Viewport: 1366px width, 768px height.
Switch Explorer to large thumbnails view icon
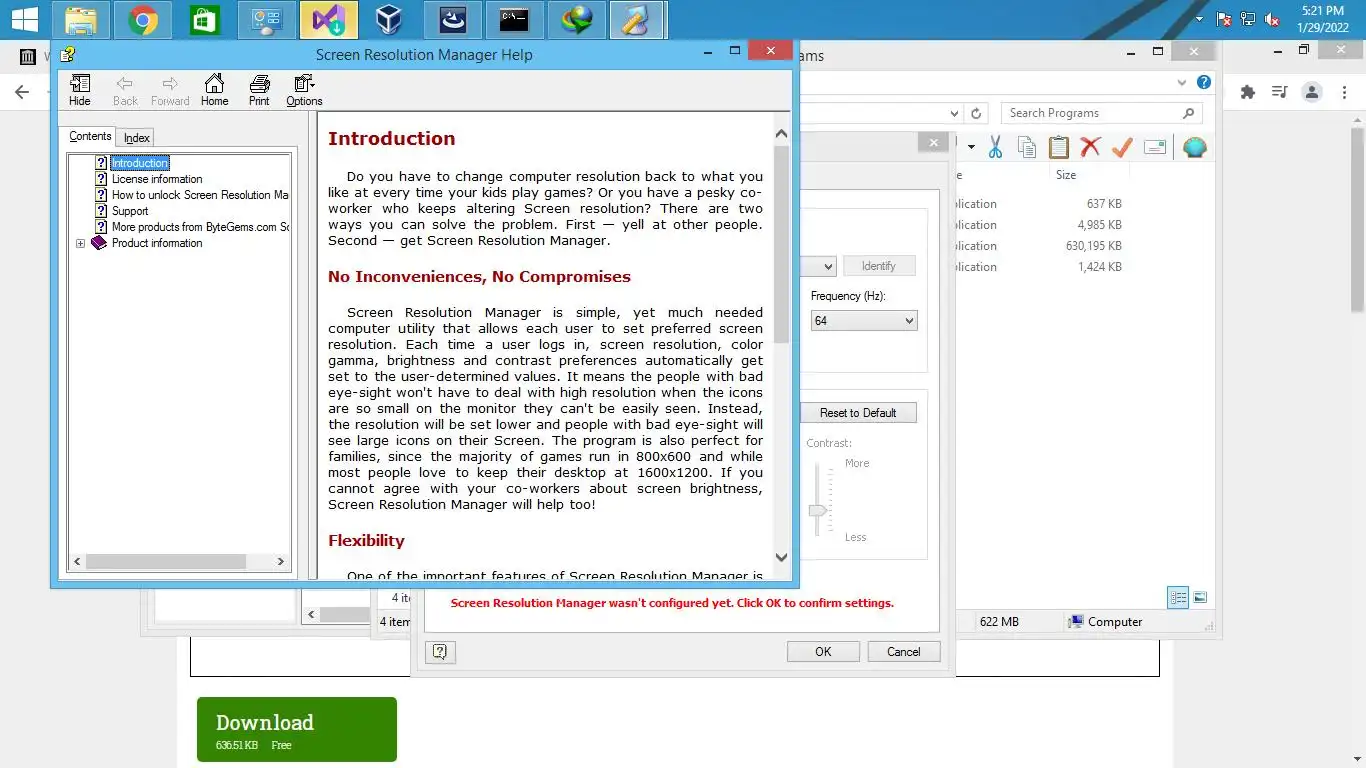point(1200,597)
